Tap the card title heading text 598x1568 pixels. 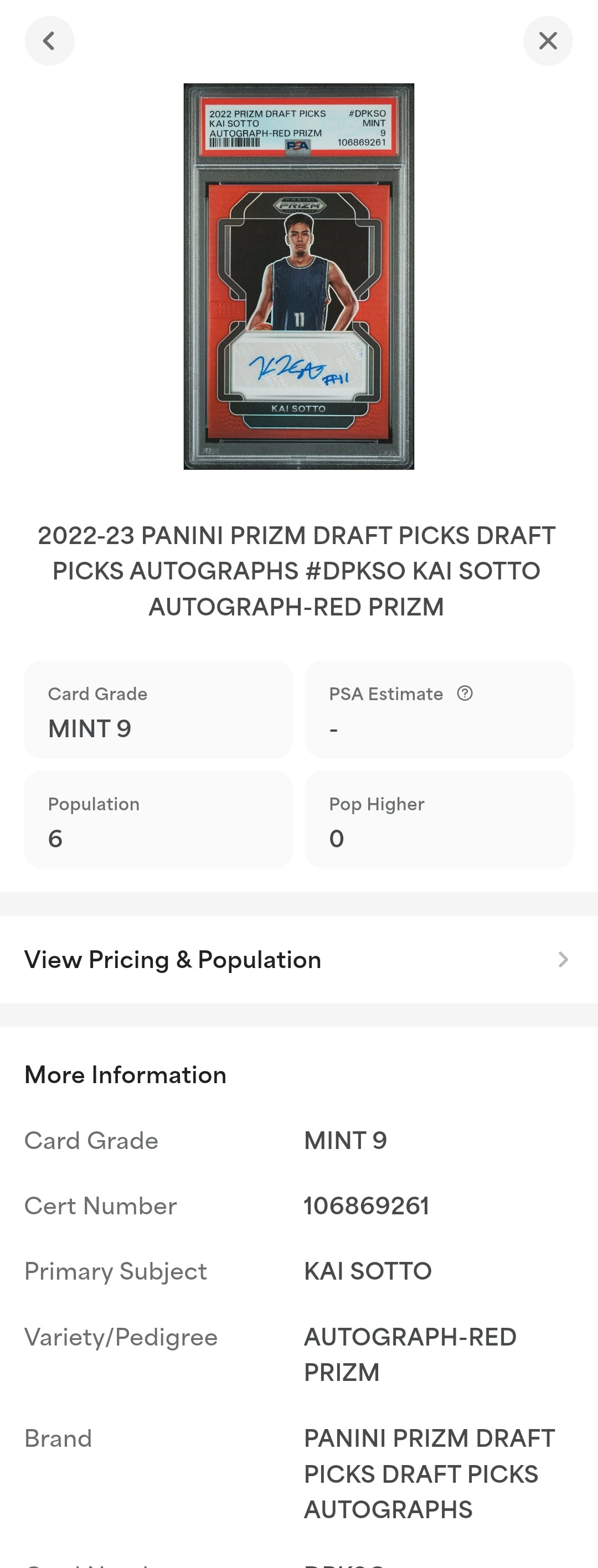coord(297,571)
